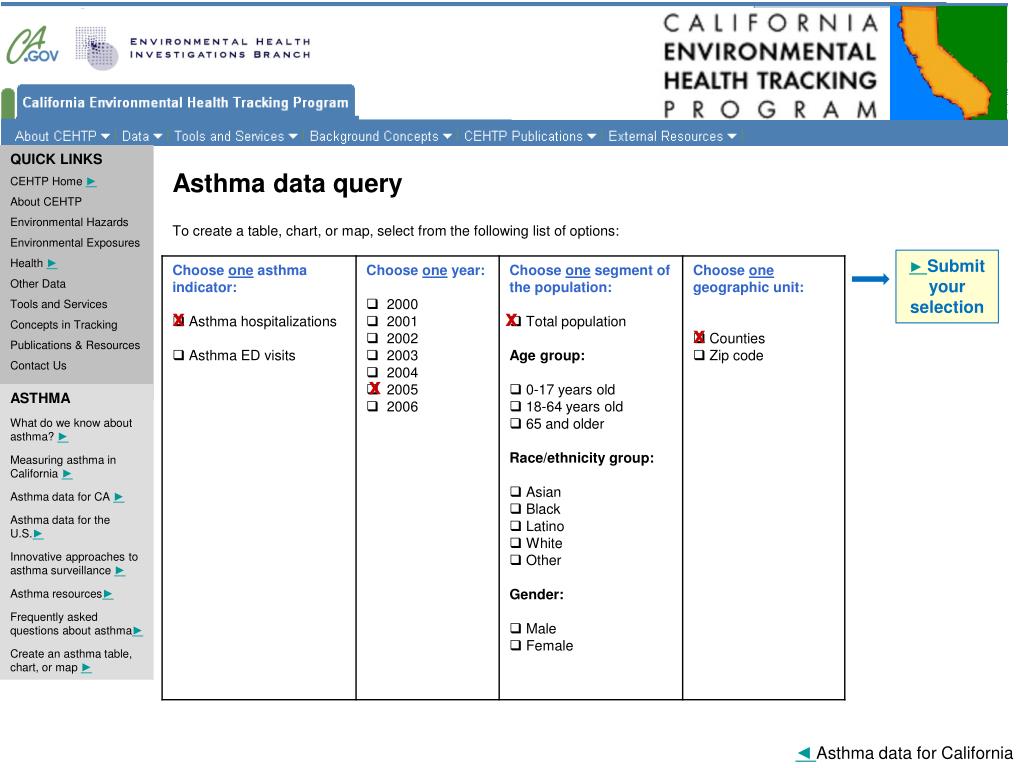1024x768 pixels.
Task: Check the White race/ethnicity checkbox
Action: tap(515, 543)
